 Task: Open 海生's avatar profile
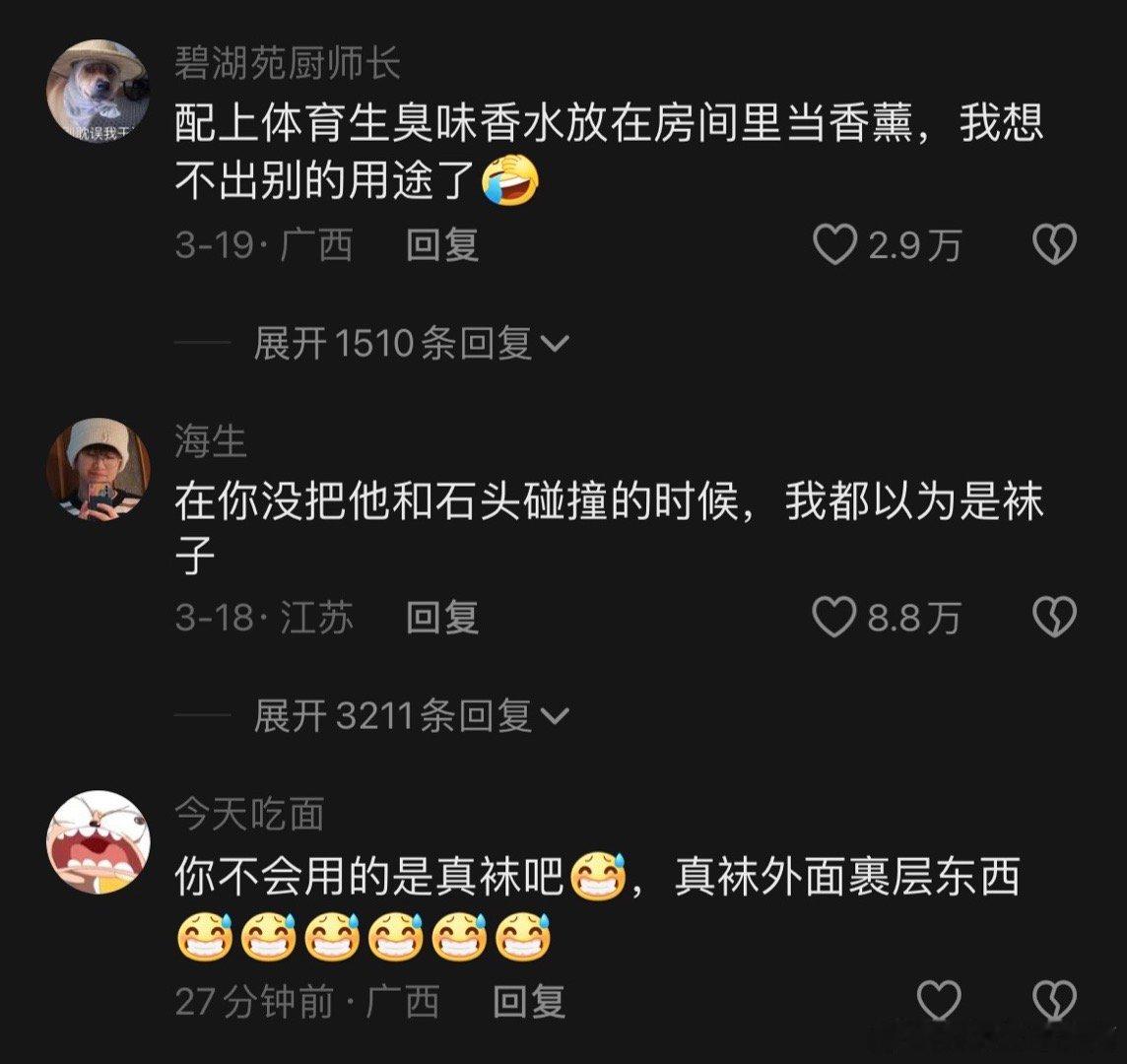[x=99, y=470]
